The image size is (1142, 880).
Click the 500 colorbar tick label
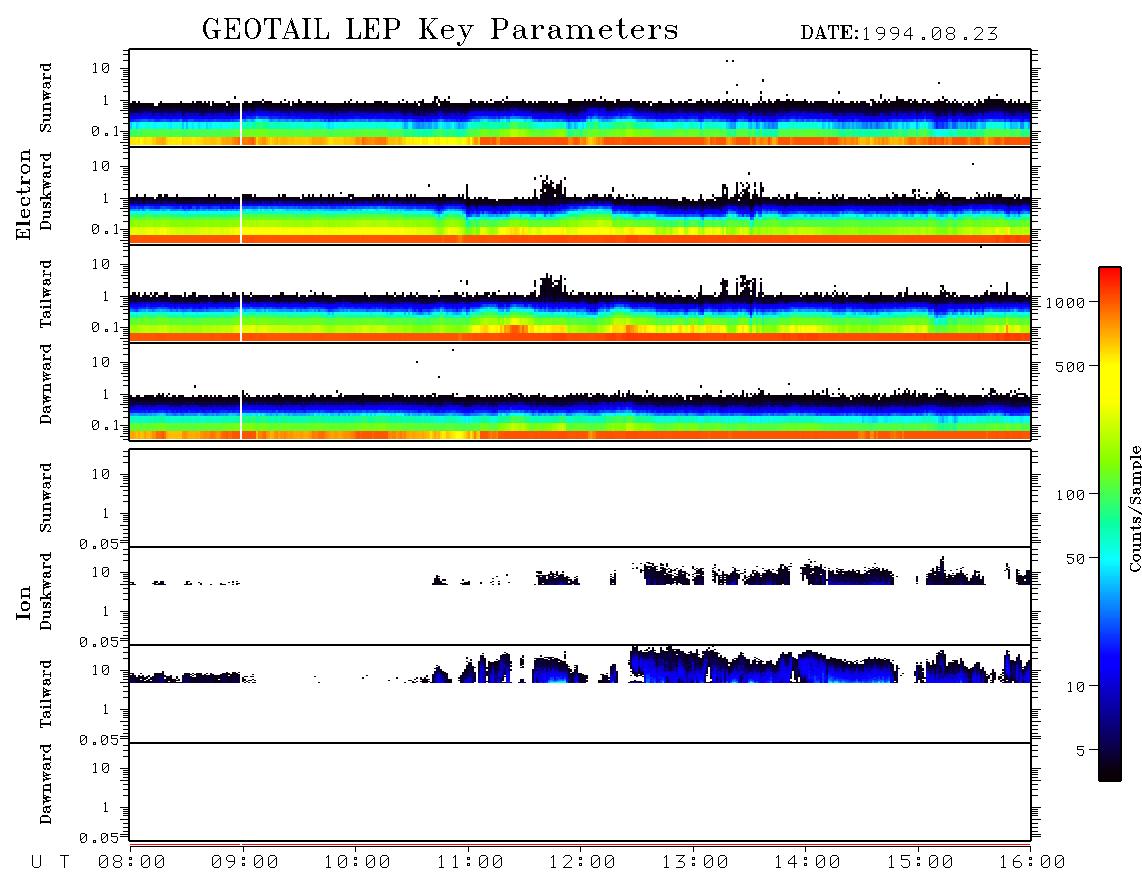coord(1070,366)
